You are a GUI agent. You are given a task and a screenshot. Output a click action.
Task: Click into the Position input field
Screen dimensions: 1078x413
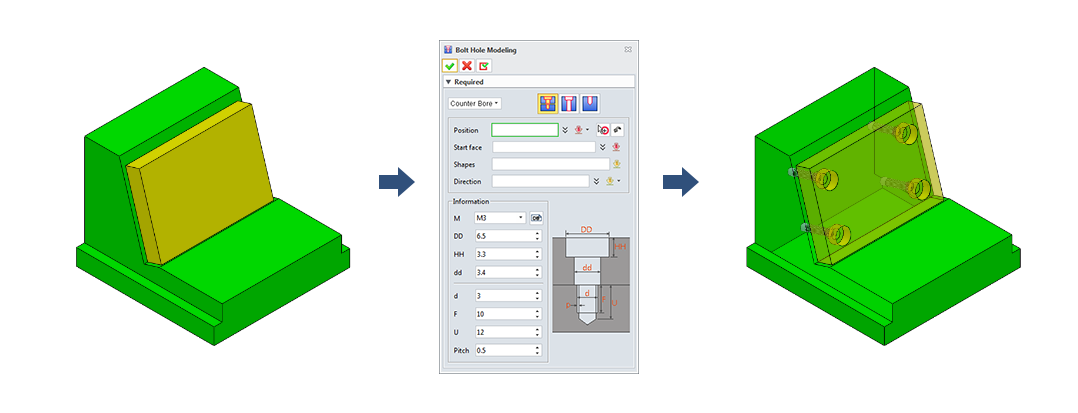525,129
